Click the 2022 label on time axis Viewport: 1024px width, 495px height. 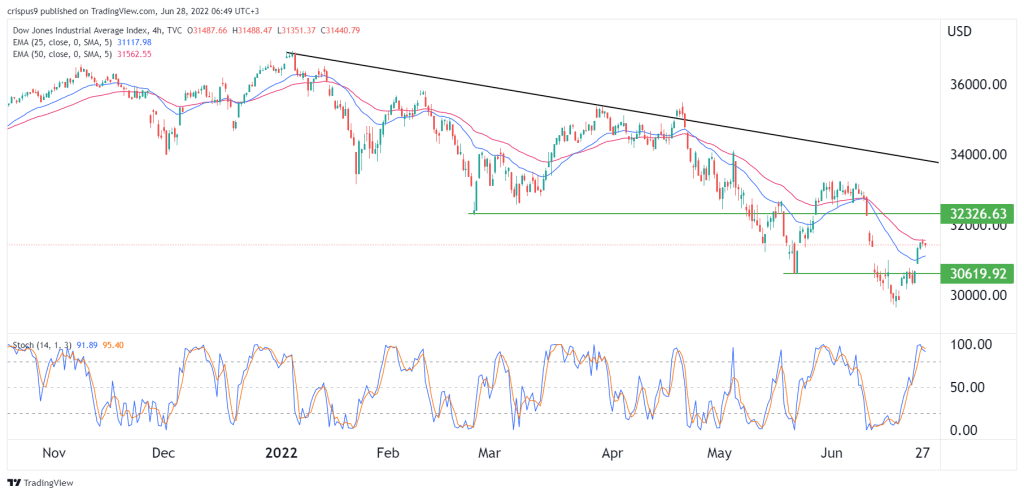(x=282, y=453)
